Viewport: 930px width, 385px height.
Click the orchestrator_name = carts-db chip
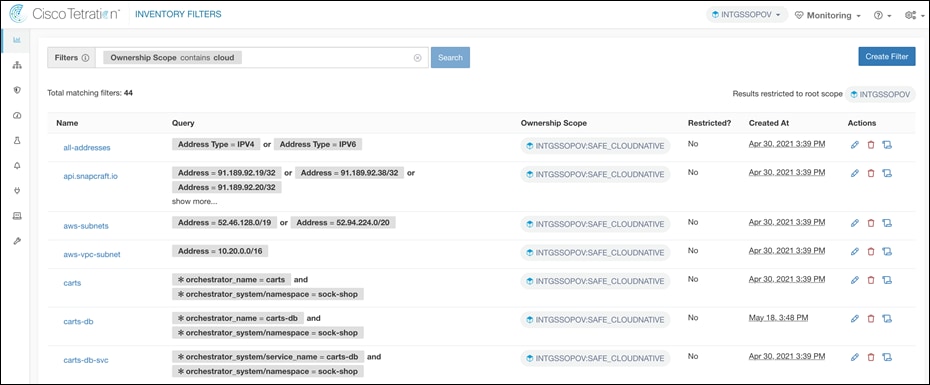tap(238, 318)
